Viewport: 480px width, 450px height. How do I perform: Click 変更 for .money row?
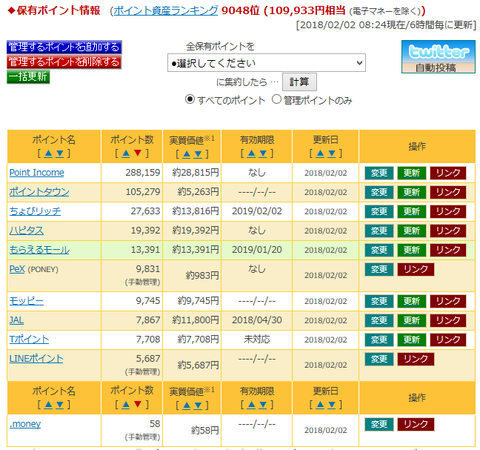point(379,424)
